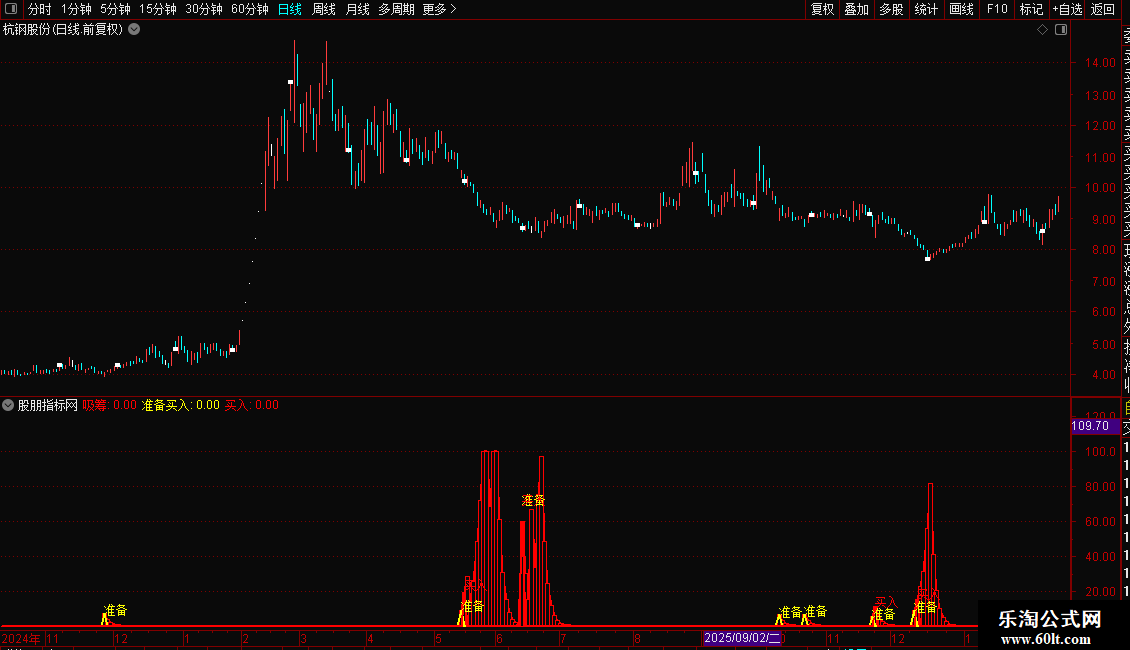This screenshot has height=650, width=1130.
Task: Open indicator dropdown beside 股朋指标网
Action: (x=8, y=406)
